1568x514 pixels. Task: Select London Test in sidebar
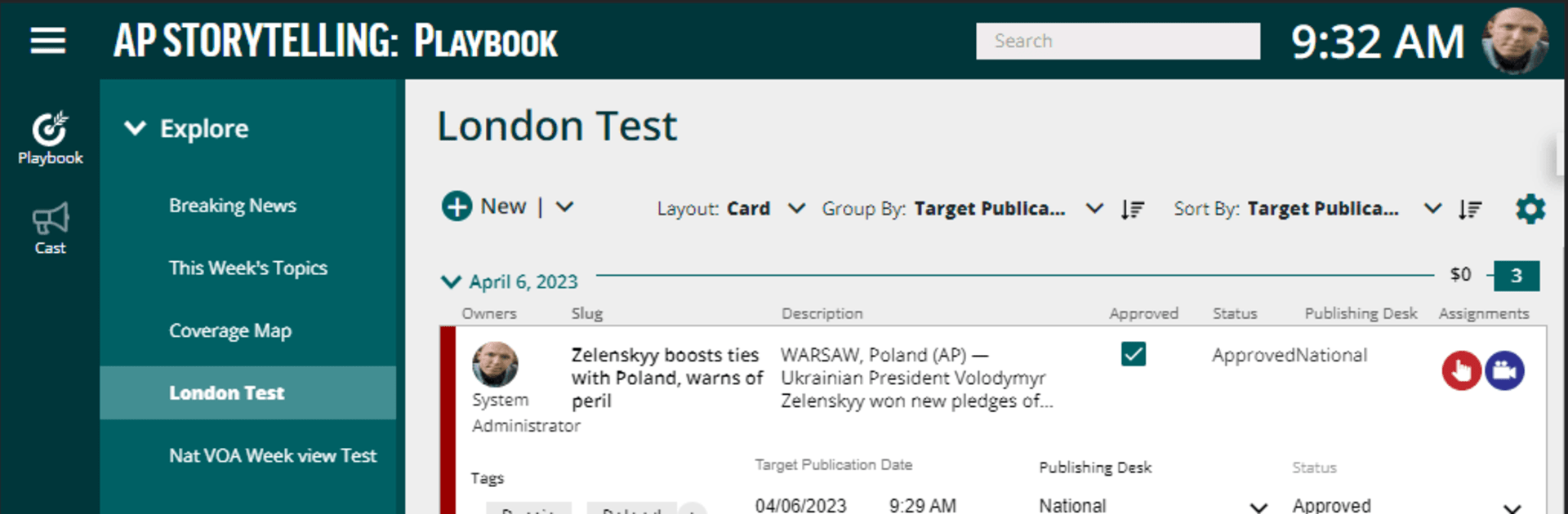[x=247, y=392]
